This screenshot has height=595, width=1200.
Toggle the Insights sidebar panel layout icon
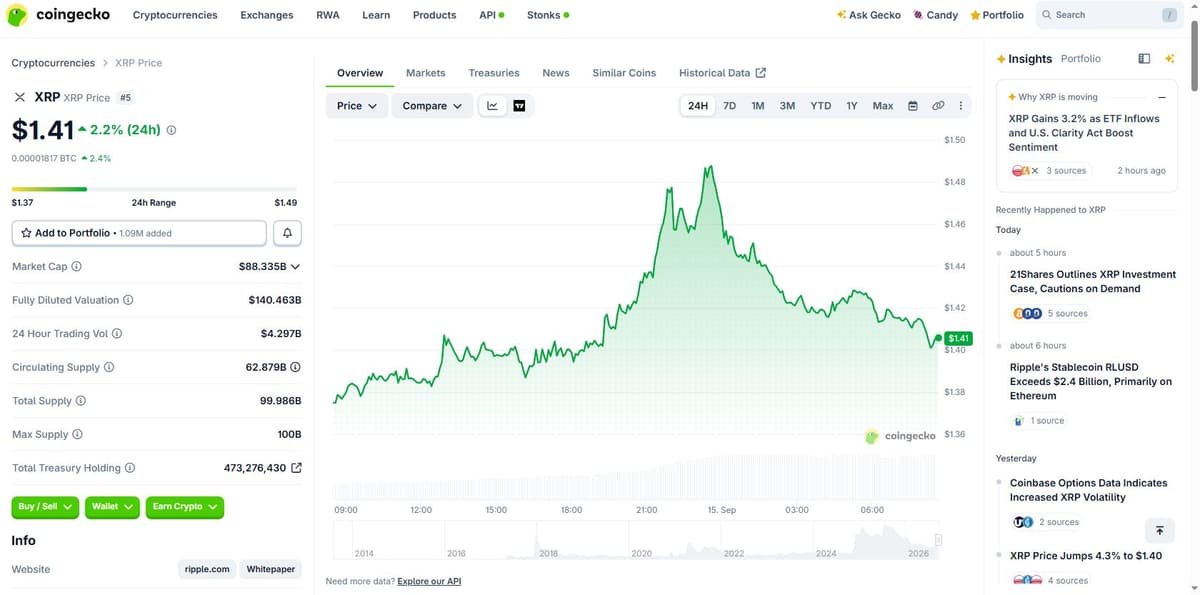coord(1144,59)
